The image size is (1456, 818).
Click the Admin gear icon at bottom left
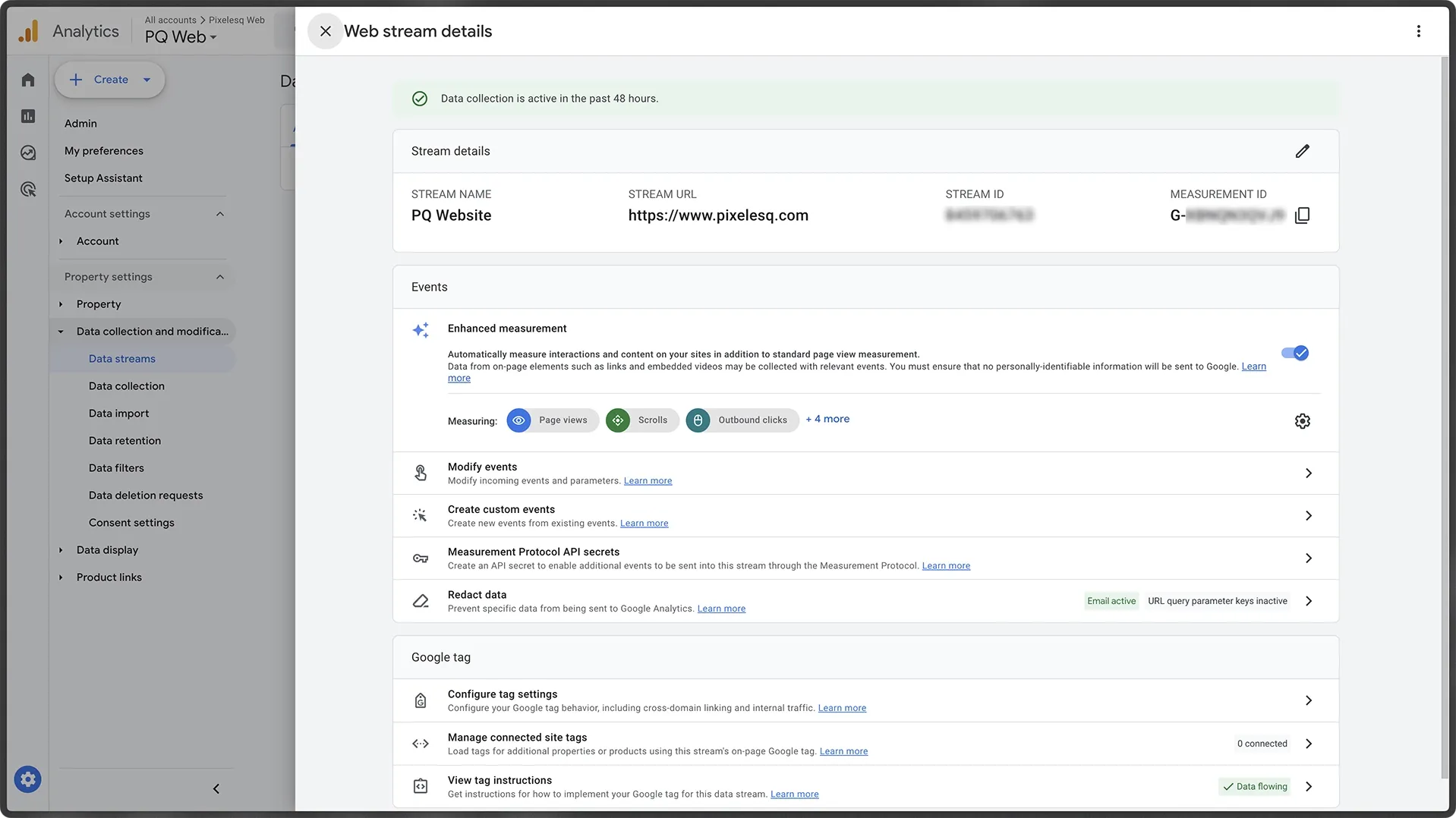tap(27, 779)
